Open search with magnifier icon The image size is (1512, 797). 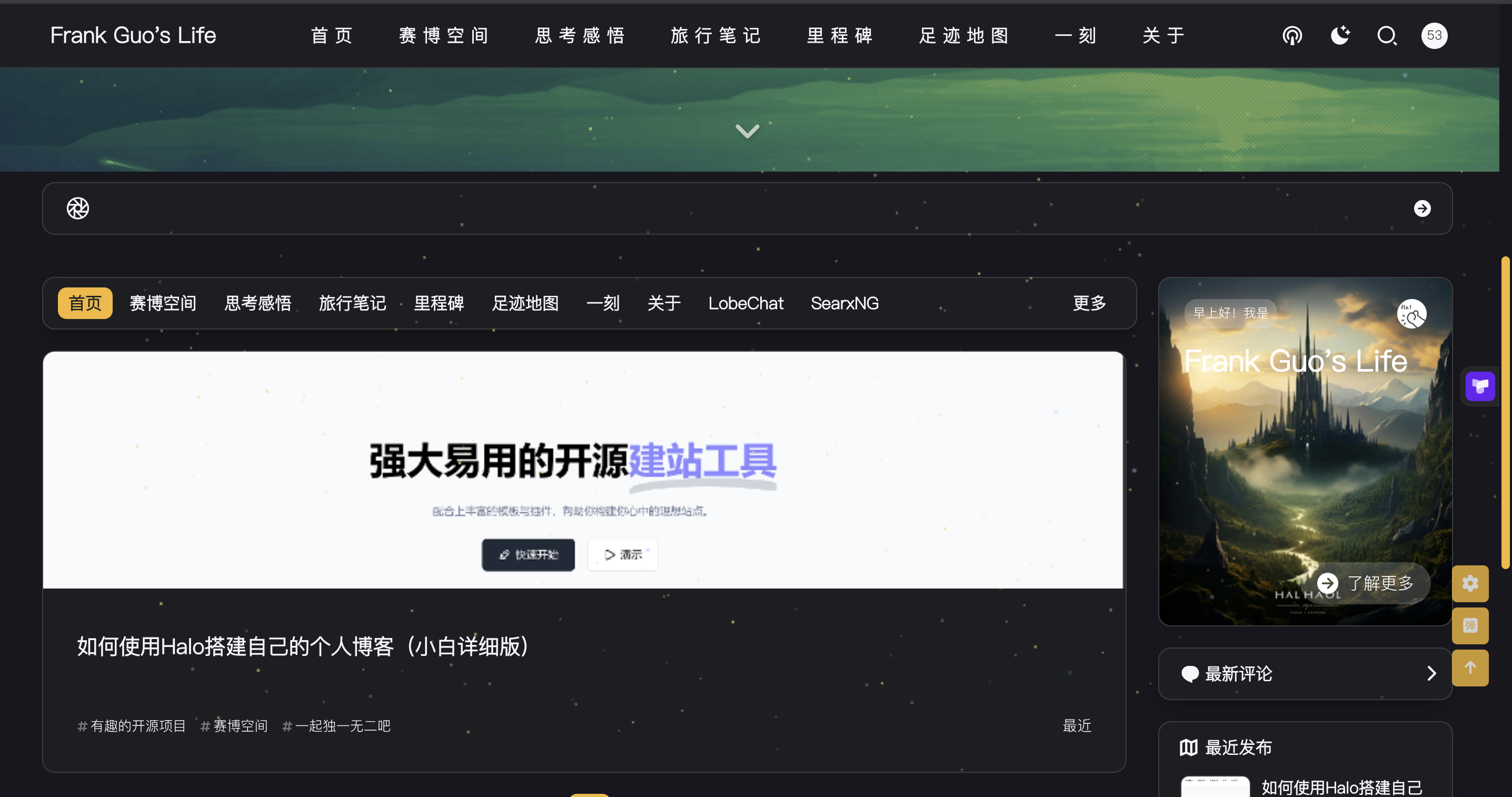(x=1387, y=36)
